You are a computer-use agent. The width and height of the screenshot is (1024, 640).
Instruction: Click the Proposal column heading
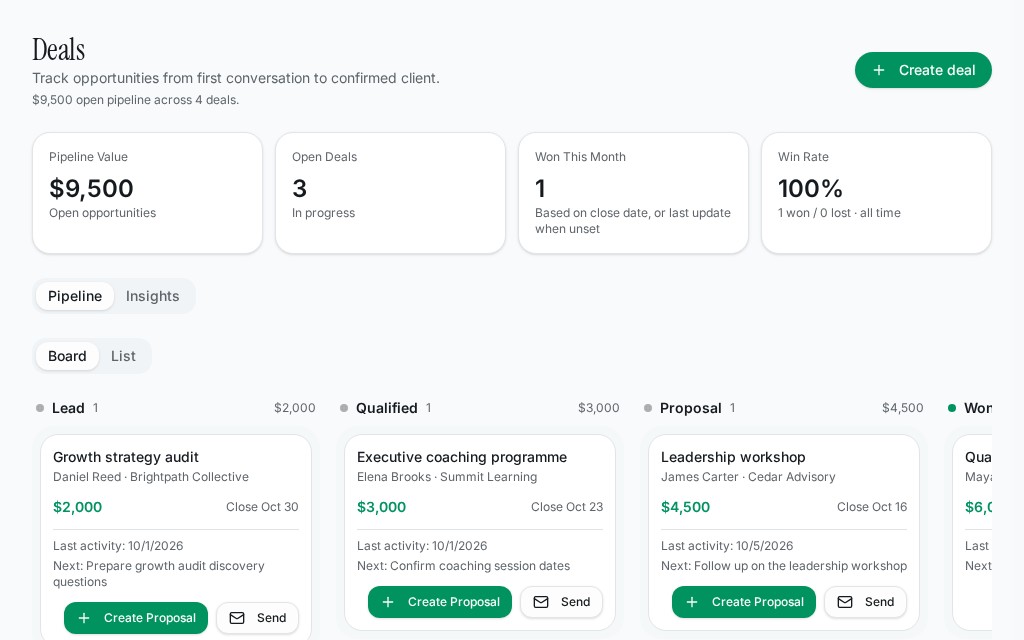690,408
